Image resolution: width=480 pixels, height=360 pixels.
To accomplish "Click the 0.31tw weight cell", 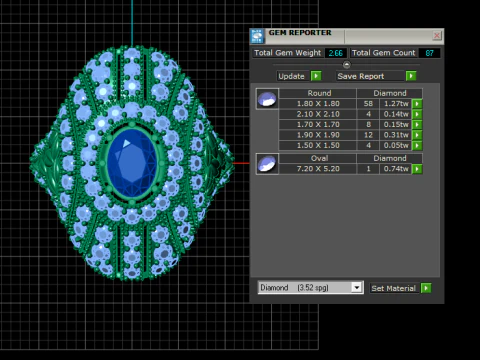I will pos(396,135).
